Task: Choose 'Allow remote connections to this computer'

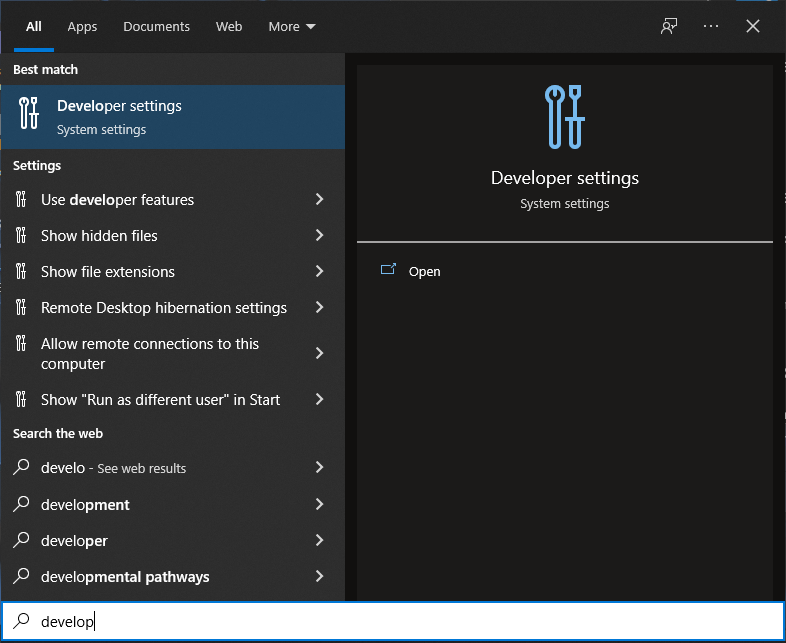Action: pos(150,353)
